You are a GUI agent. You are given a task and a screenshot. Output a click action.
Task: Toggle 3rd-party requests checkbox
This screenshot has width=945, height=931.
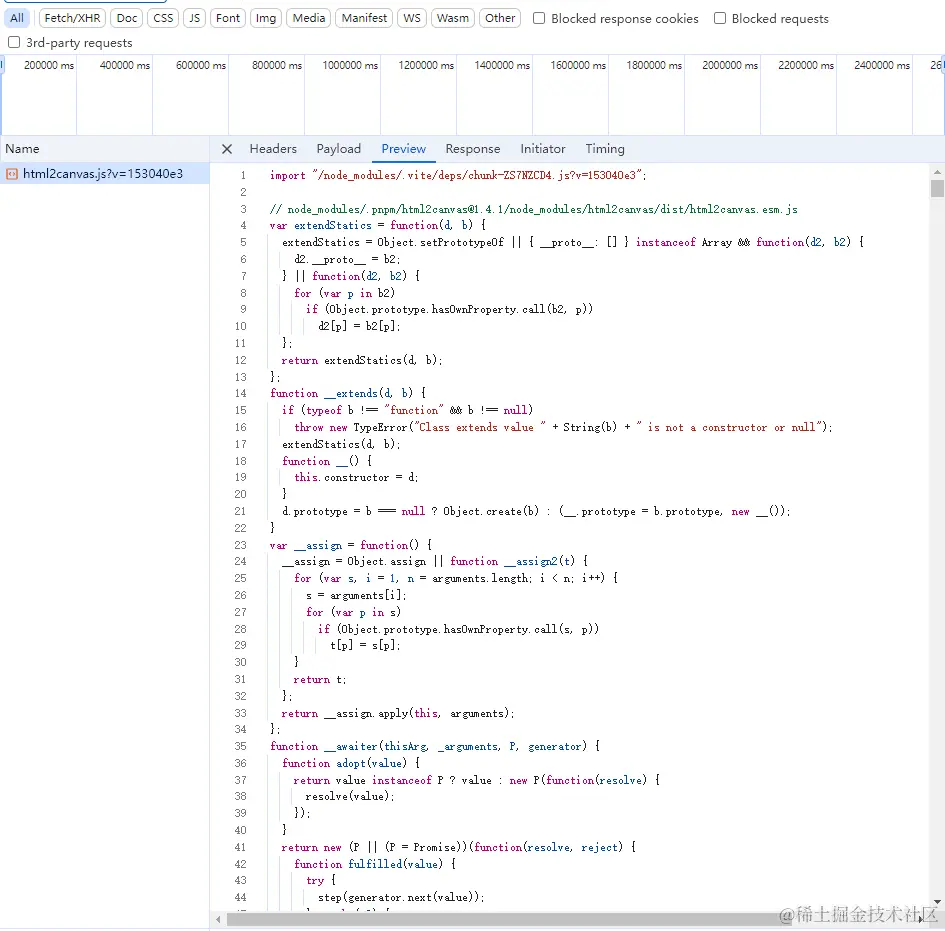click(x=14, y=42)
